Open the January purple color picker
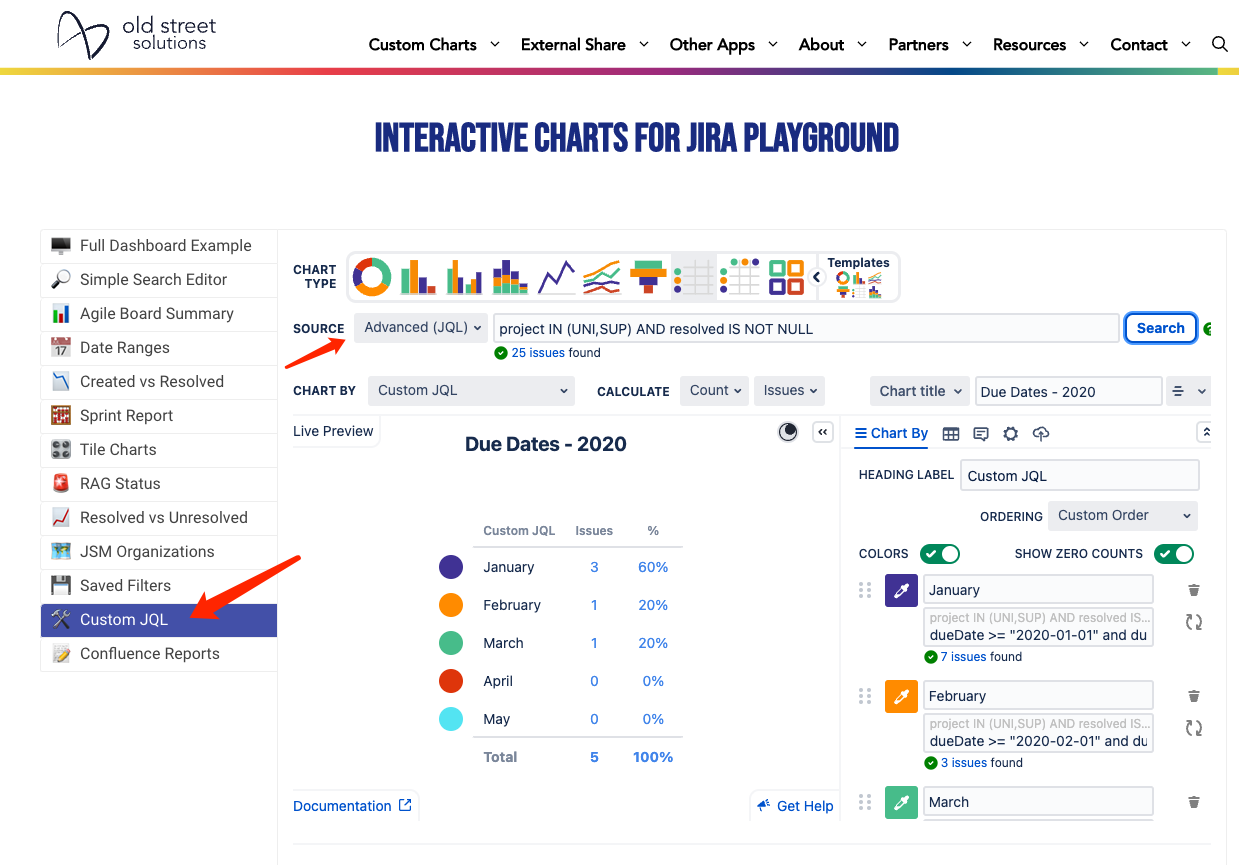Screen dimensions: 1239x865 coord(901,590)
